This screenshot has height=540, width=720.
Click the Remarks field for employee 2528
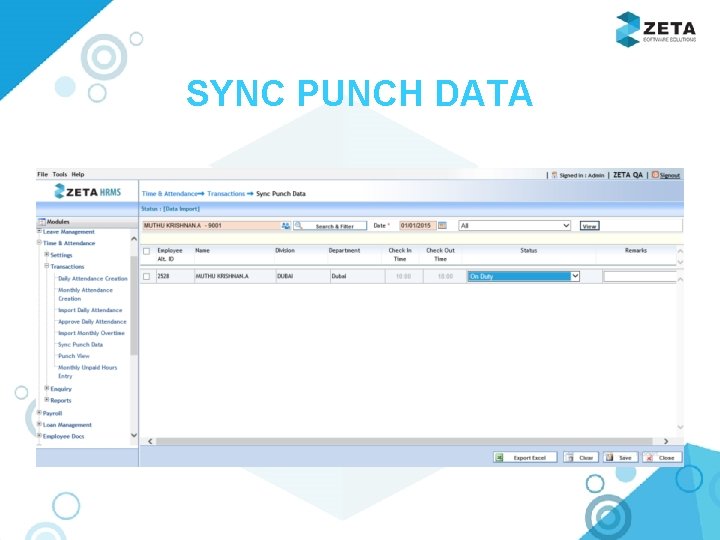point(640,276)
